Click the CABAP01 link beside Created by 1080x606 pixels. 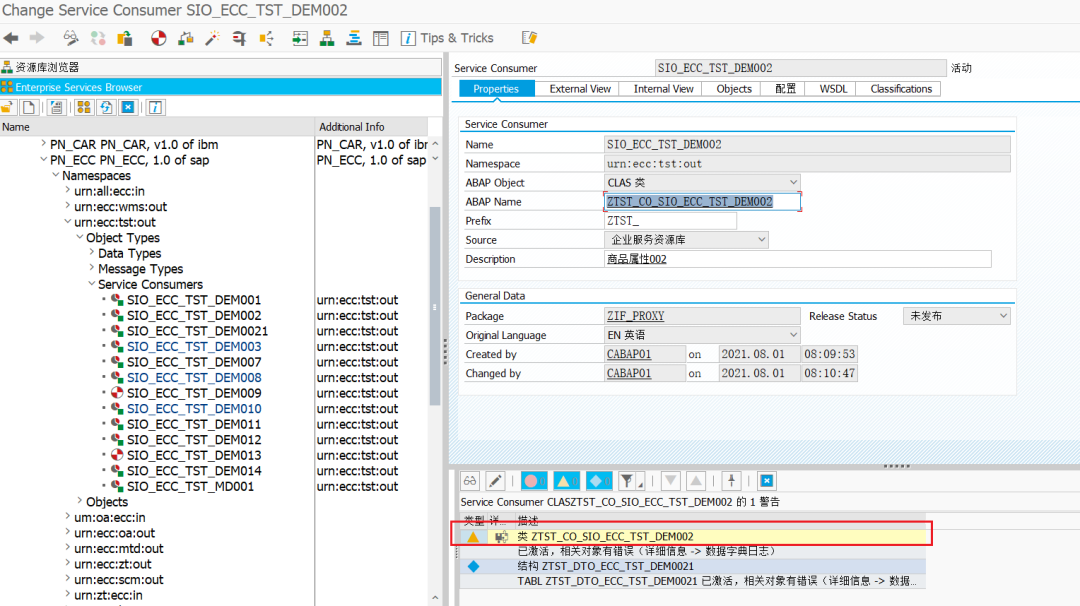click(628, 354)
